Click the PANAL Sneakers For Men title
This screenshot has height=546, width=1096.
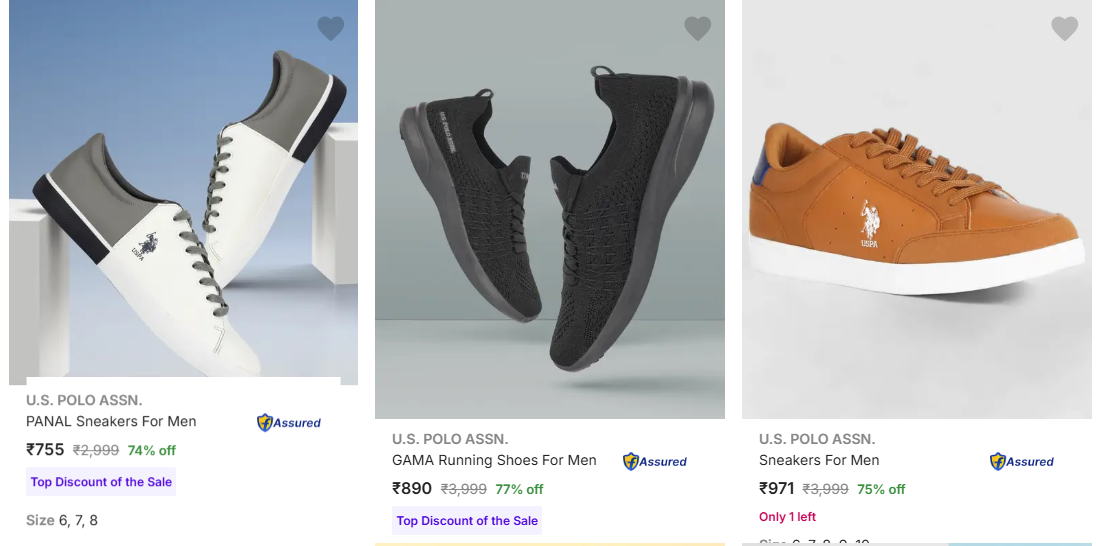coord(111,421)
